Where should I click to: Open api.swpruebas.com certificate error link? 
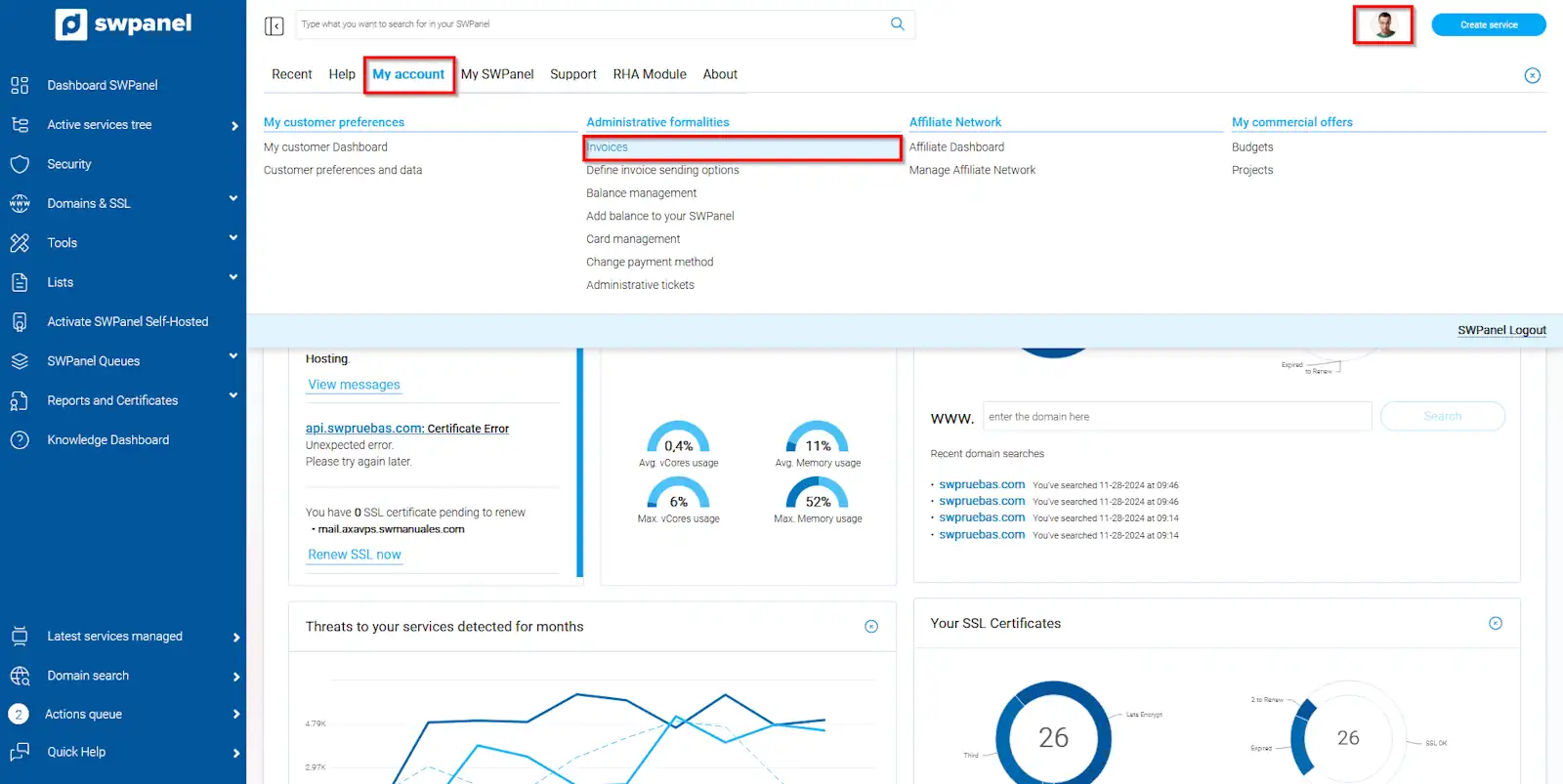click(x=407, y=429)
